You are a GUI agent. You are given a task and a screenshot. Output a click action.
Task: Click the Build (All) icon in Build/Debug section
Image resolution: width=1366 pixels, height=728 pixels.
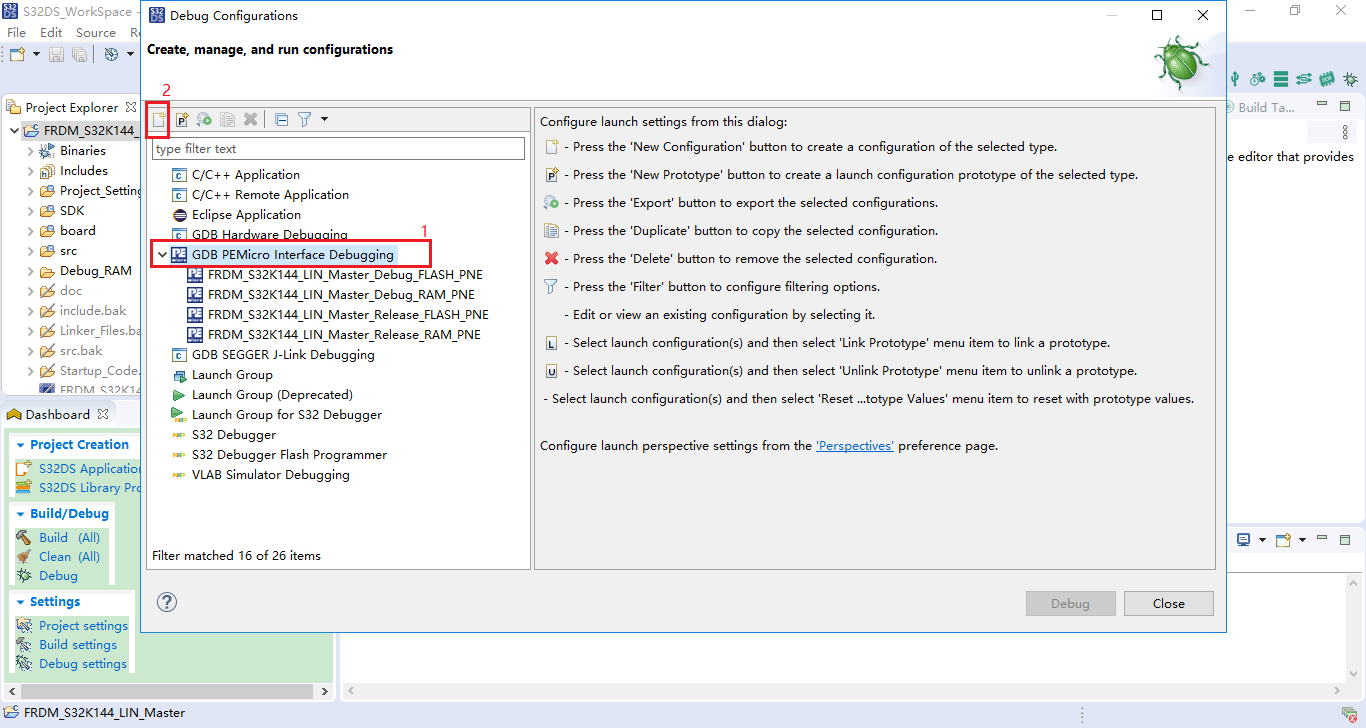click(23, 537)
